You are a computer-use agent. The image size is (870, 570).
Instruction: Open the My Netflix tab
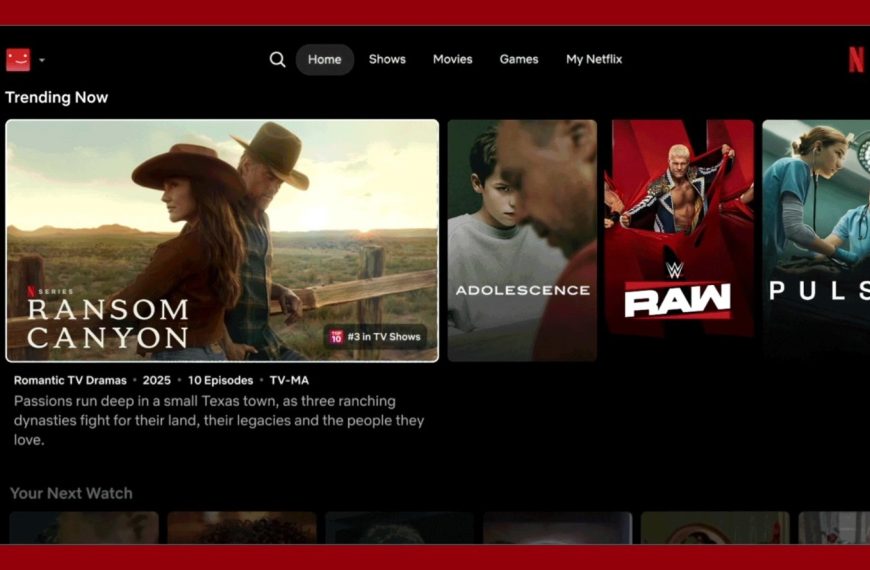tap(594, 59)
